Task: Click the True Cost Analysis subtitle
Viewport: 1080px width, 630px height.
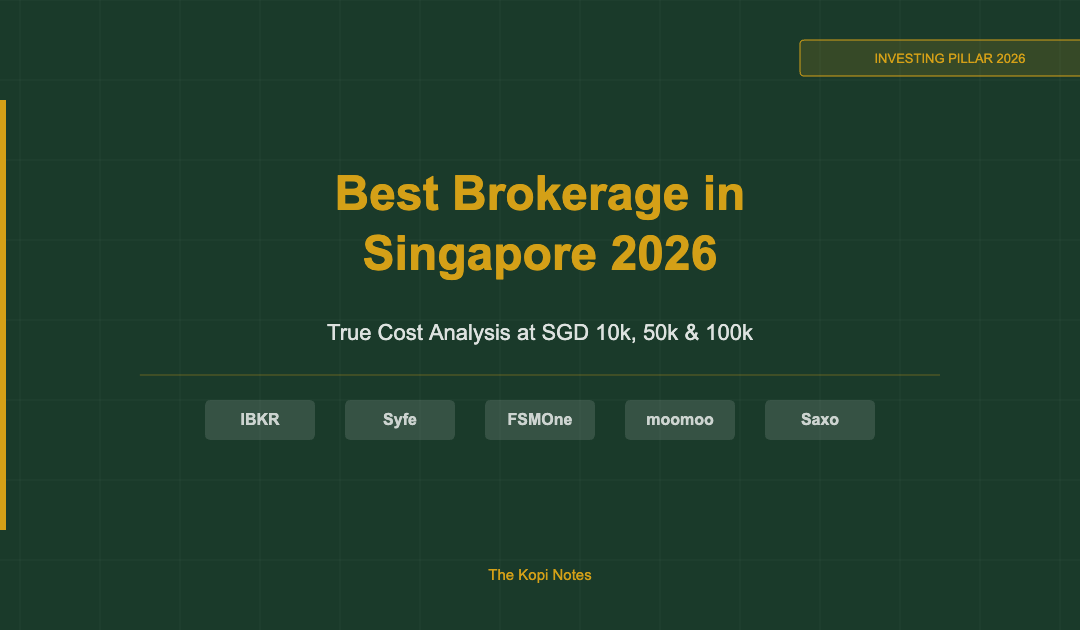Action: point(540,333)
